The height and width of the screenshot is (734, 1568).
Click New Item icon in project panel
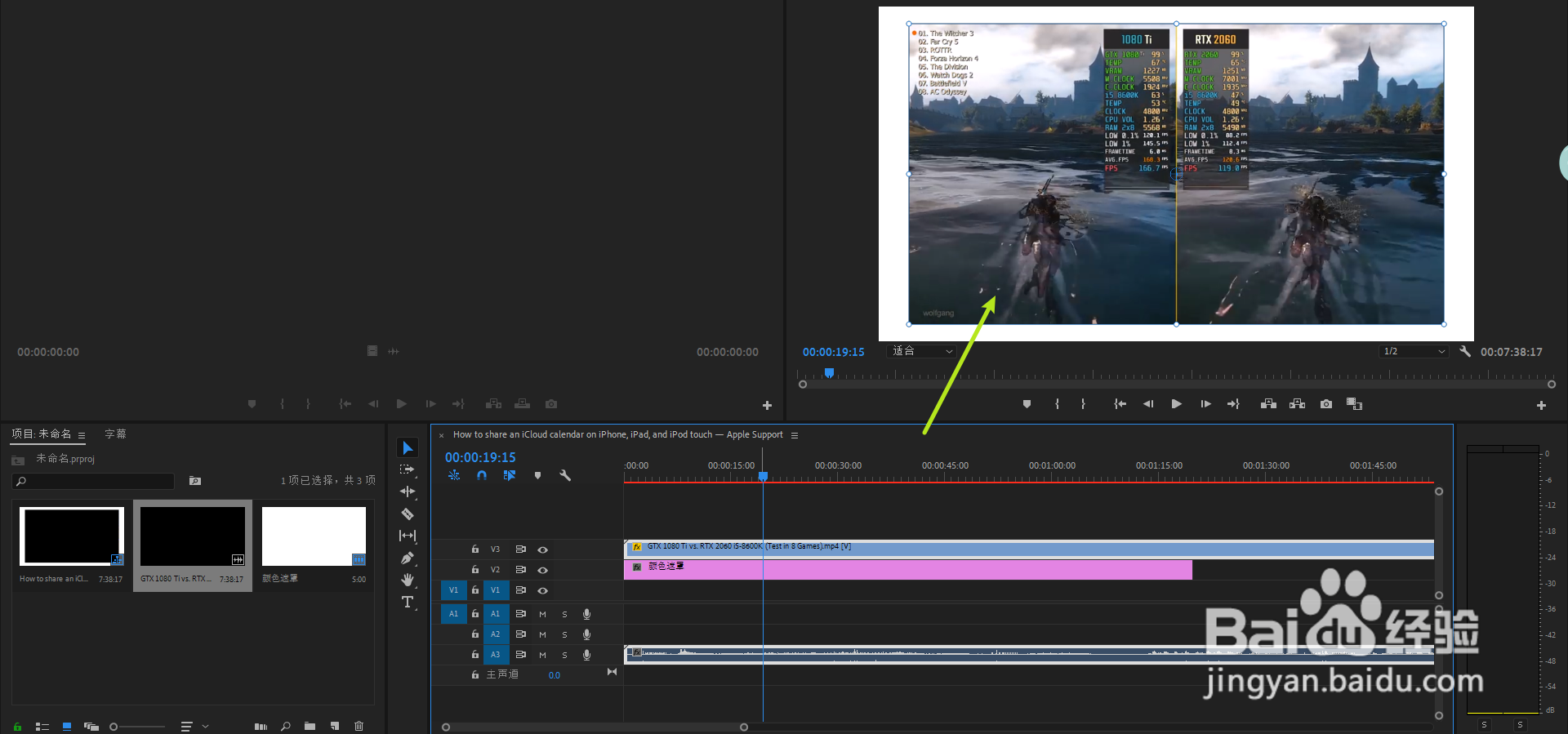click(335, 726)
